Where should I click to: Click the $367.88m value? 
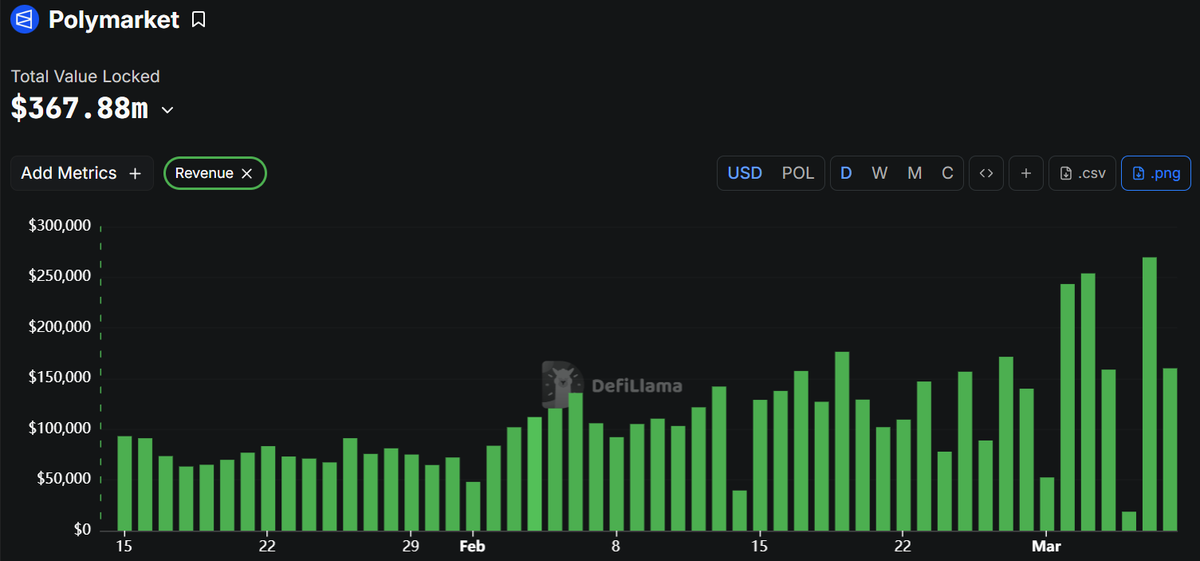pyautogui.click(x=79, y=109)
